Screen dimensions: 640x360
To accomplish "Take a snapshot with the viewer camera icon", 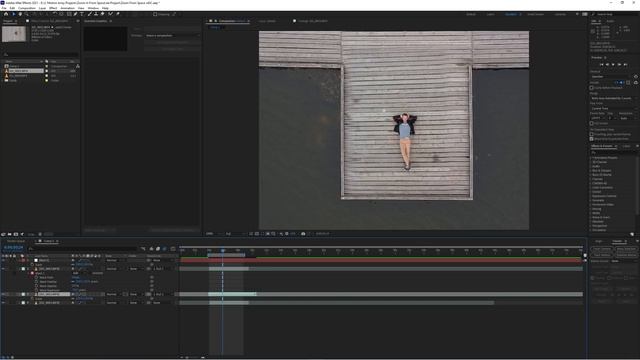I will [x=303, y=233].
